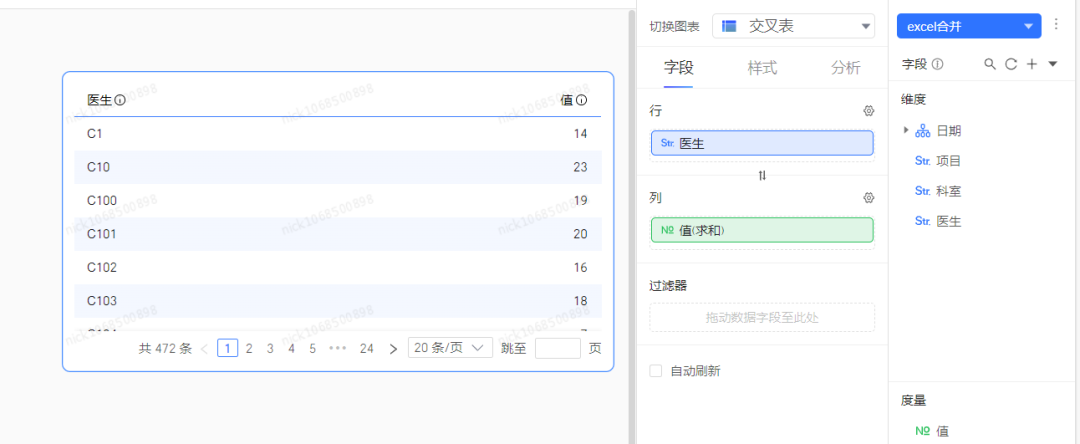
Task: Click the value 16 cell
Action: [580, 267]
